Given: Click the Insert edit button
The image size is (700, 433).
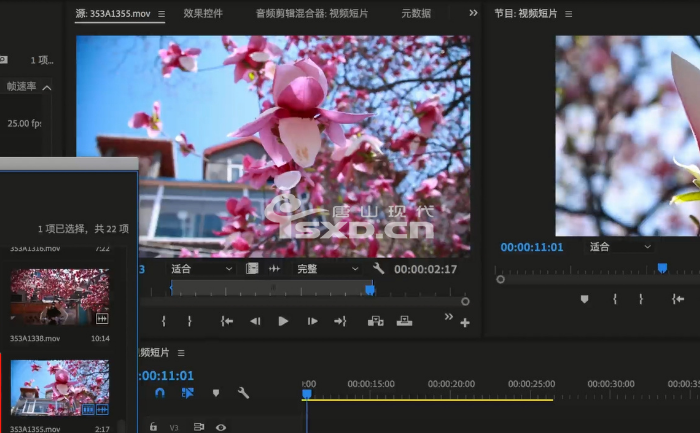Looking at the screenshot, I should tap(375, 321).
